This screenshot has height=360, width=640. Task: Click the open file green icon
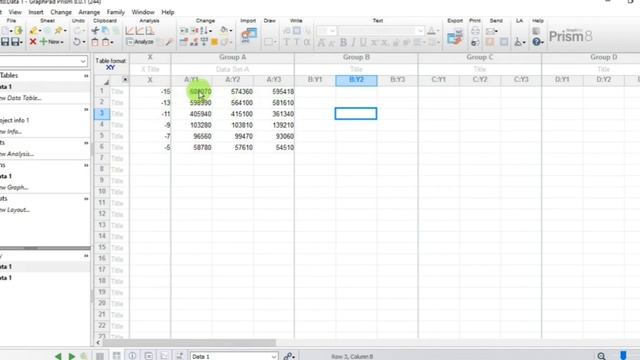[x=18, y=31]
